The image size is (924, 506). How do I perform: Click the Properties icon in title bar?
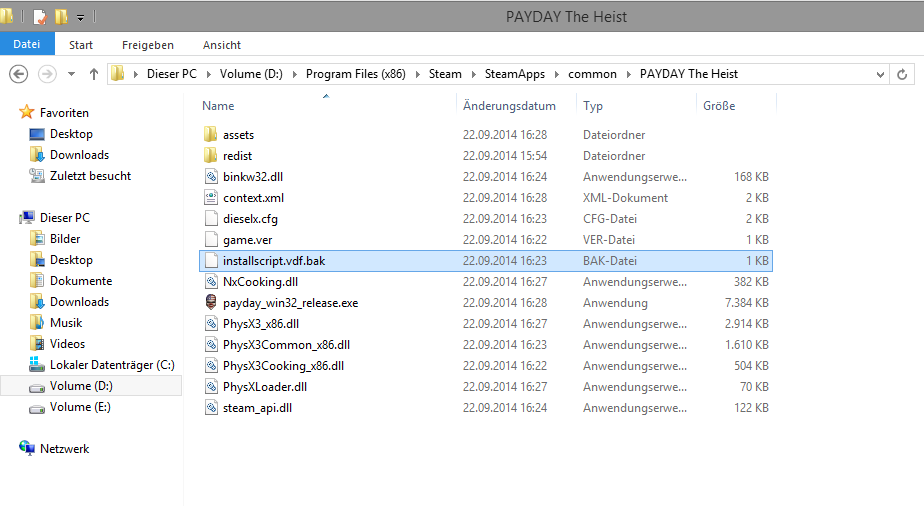coord(40,17)
